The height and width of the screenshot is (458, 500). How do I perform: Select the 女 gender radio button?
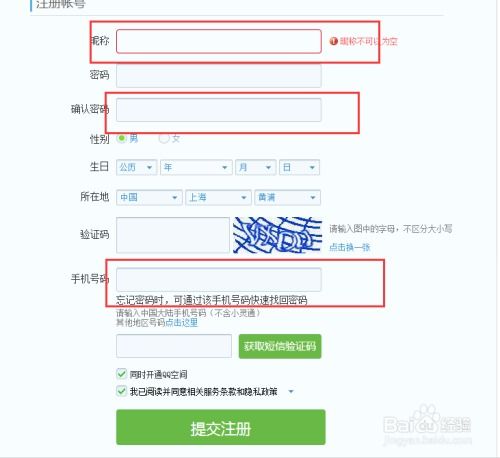tap(164, 138)
